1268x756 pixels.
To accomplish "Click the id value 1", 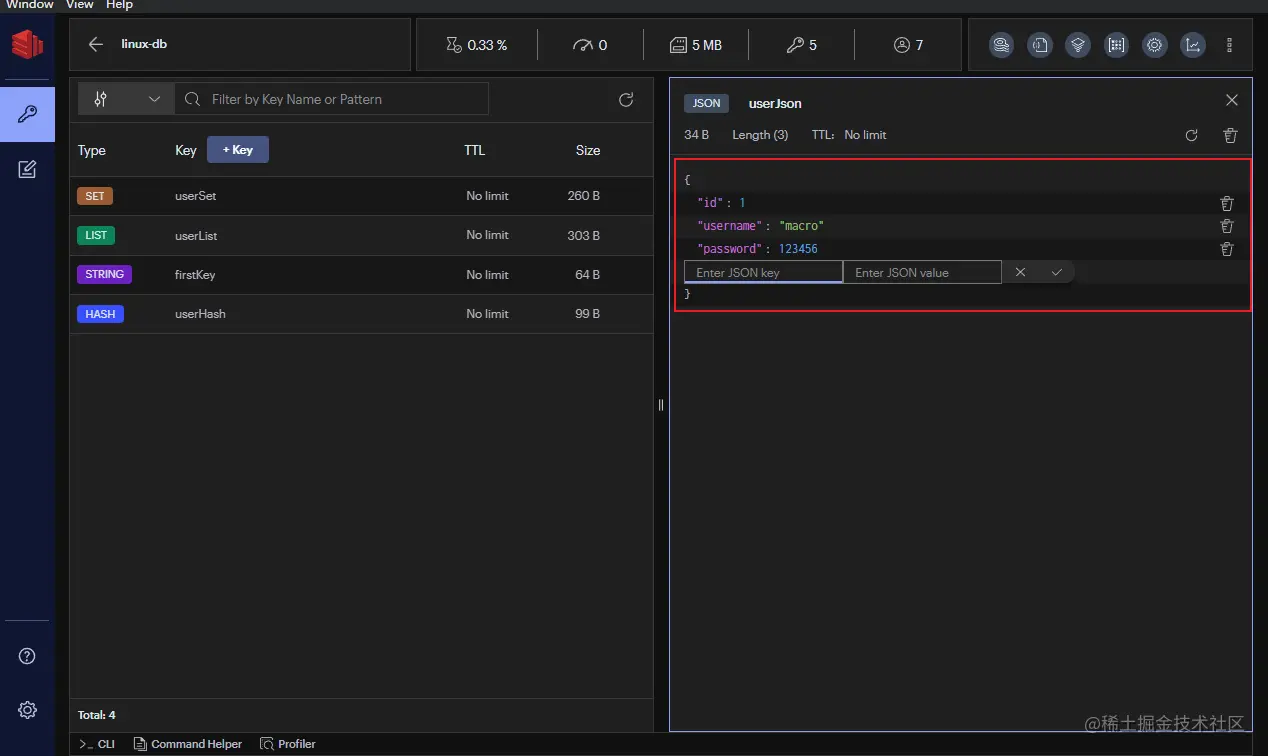I will (x=742, y=203).
